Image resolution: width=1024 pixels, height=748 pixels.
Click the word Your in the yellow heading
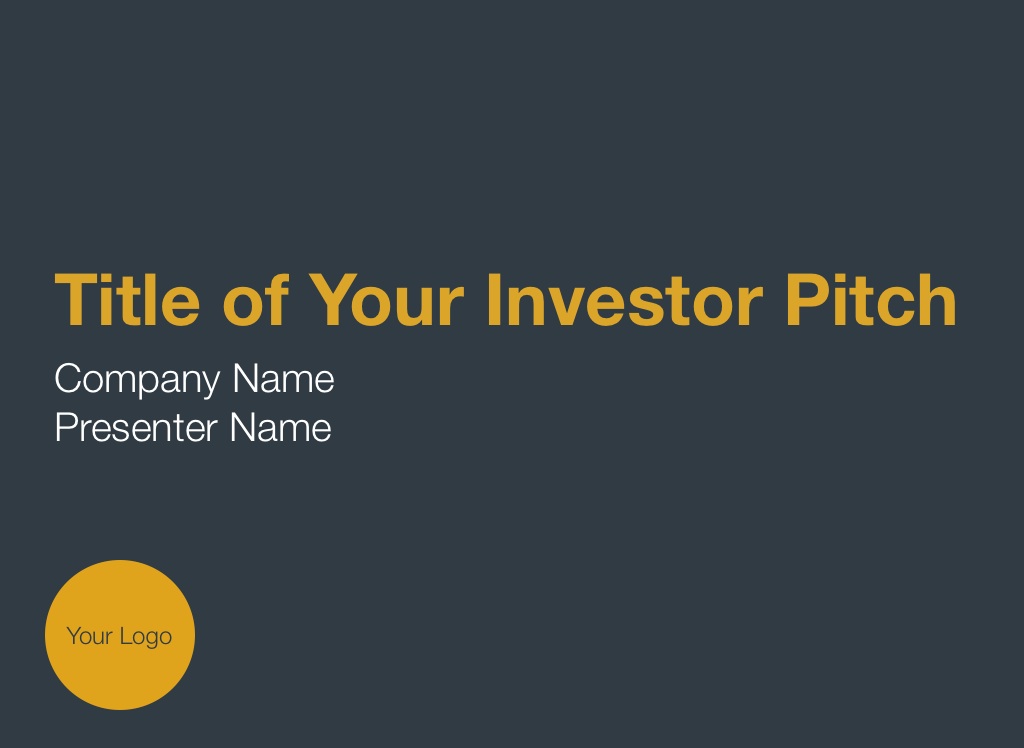(386, 300)
